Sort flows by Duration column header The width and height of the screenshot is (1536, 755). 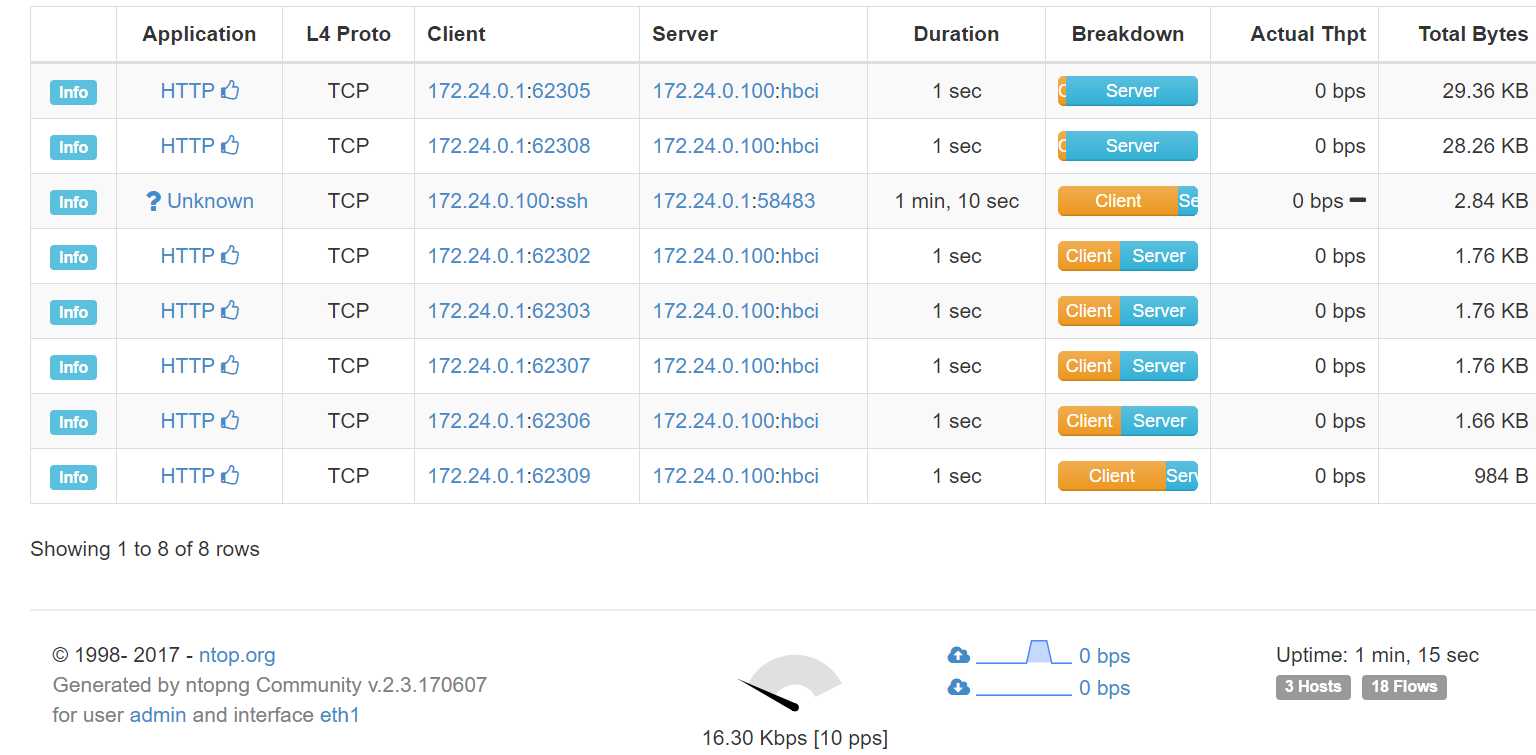point(956,34)
